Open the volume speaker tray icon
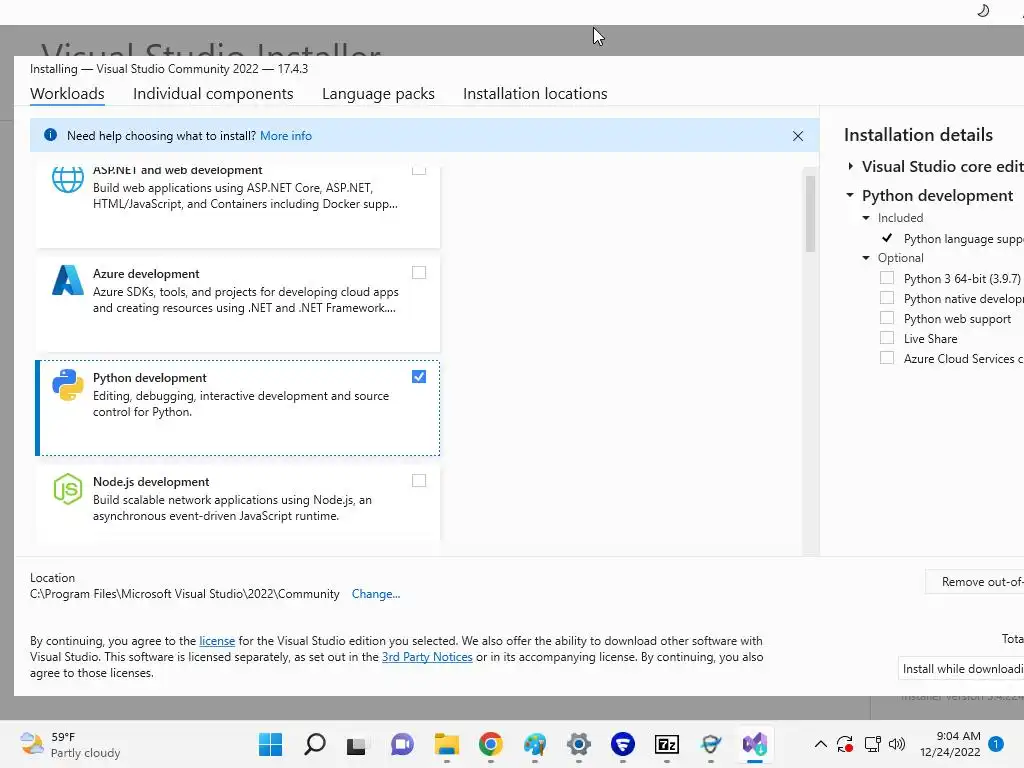Screen dimensions: 1024x768 [897, 744]
